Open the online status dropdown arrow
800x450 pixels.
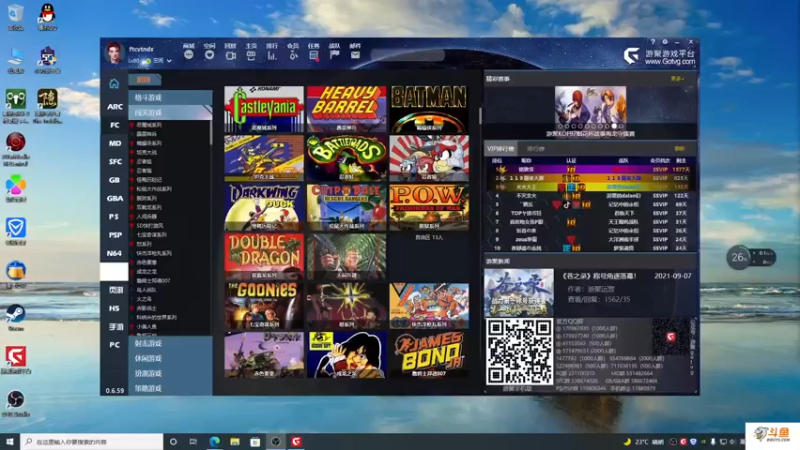(169, 61)
